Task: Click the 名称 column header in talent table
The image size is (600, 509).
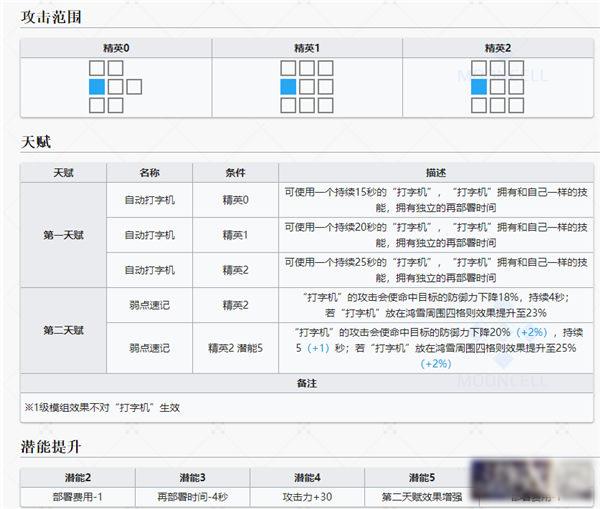Action: pyautogui.click(x=150, y=173)
